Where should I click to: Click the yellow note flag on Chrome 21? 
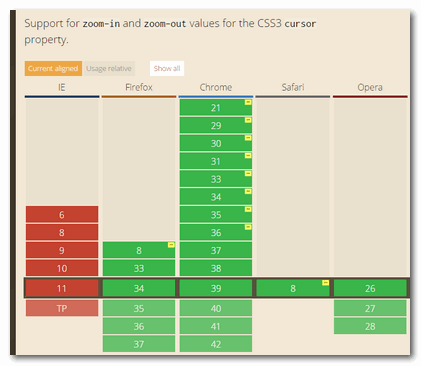[248, 102]
